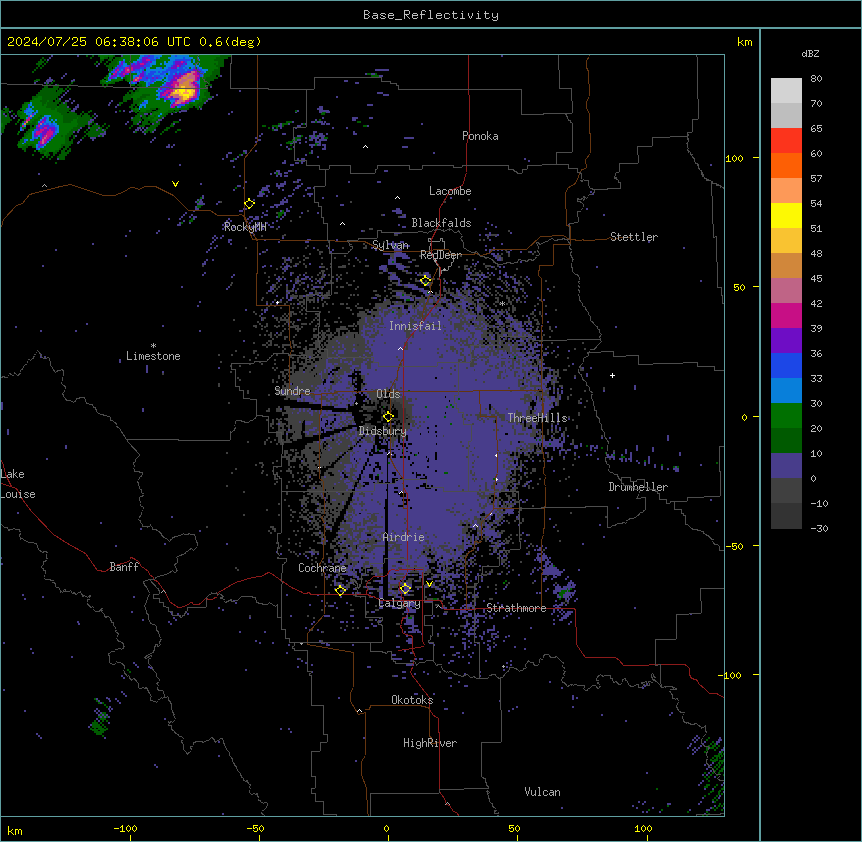
Task: Click the Base_Reflectivity title
Action: tap(430, 15)
